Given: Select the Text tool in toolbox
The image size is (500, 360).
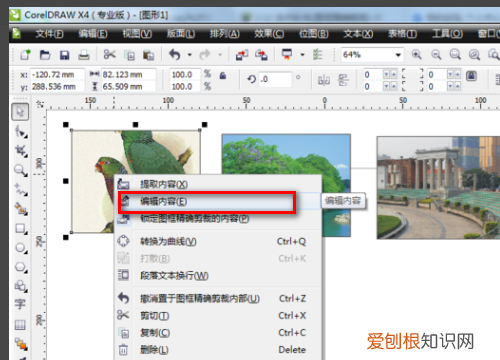Looking at the screenshot, I should [x=20, y=305].
